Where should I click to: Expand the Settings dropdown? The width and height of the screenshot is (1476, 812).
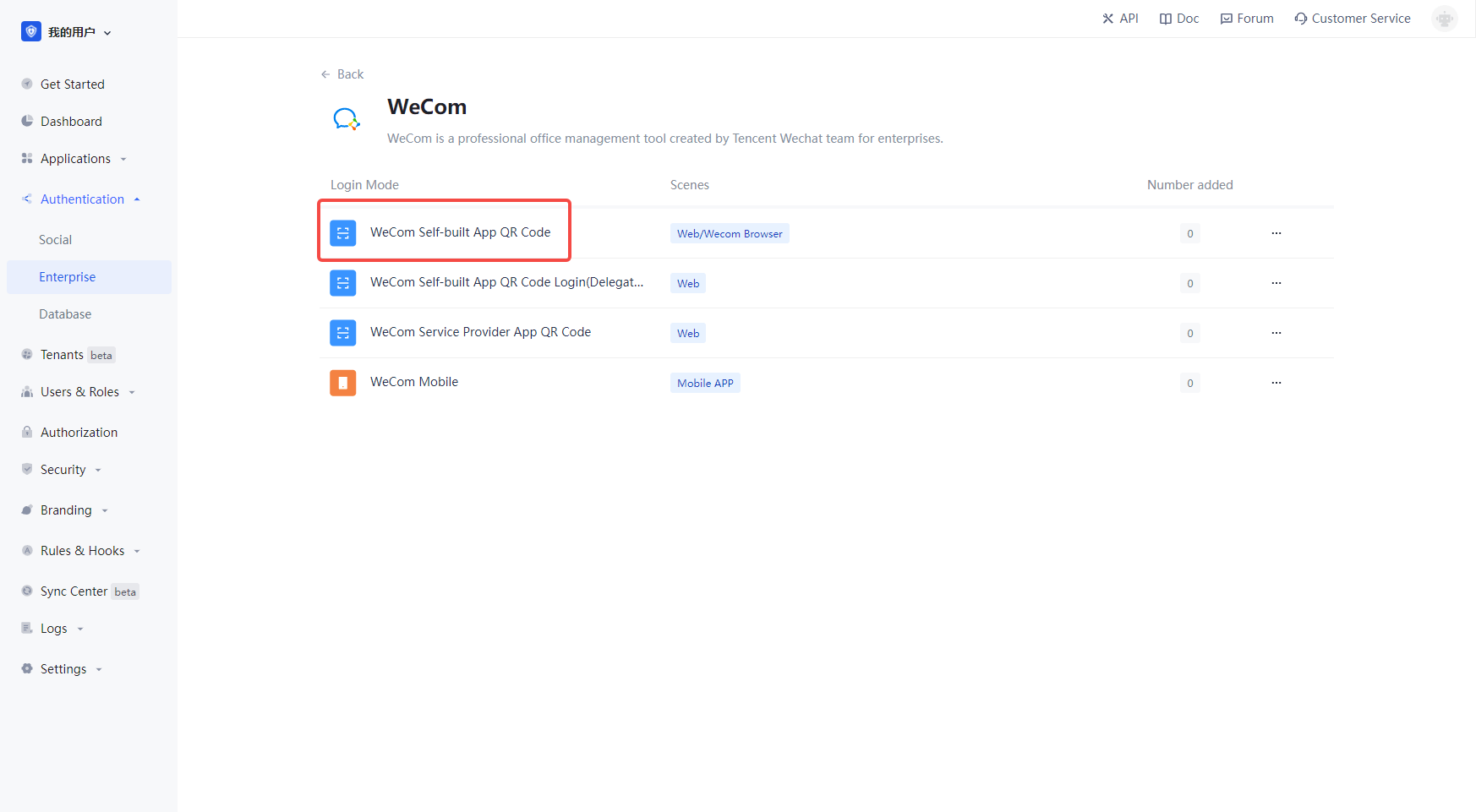click(99, 668)
